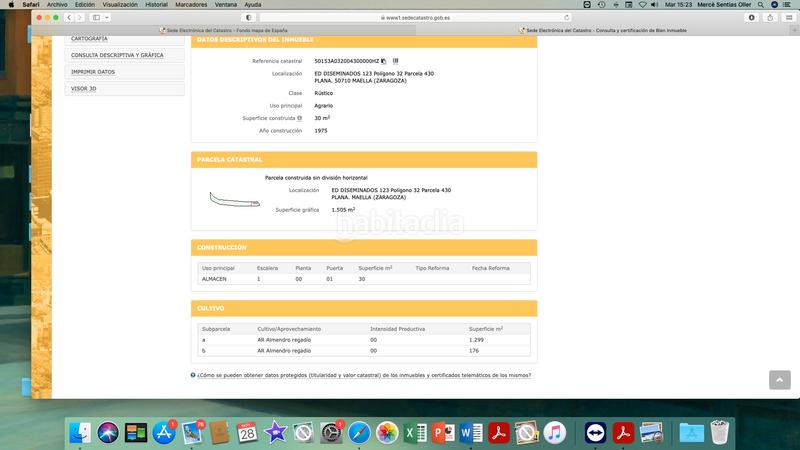800x450 pixels.
Task: Click the volume icon in the menu bar
Action: tap(655, 5)
